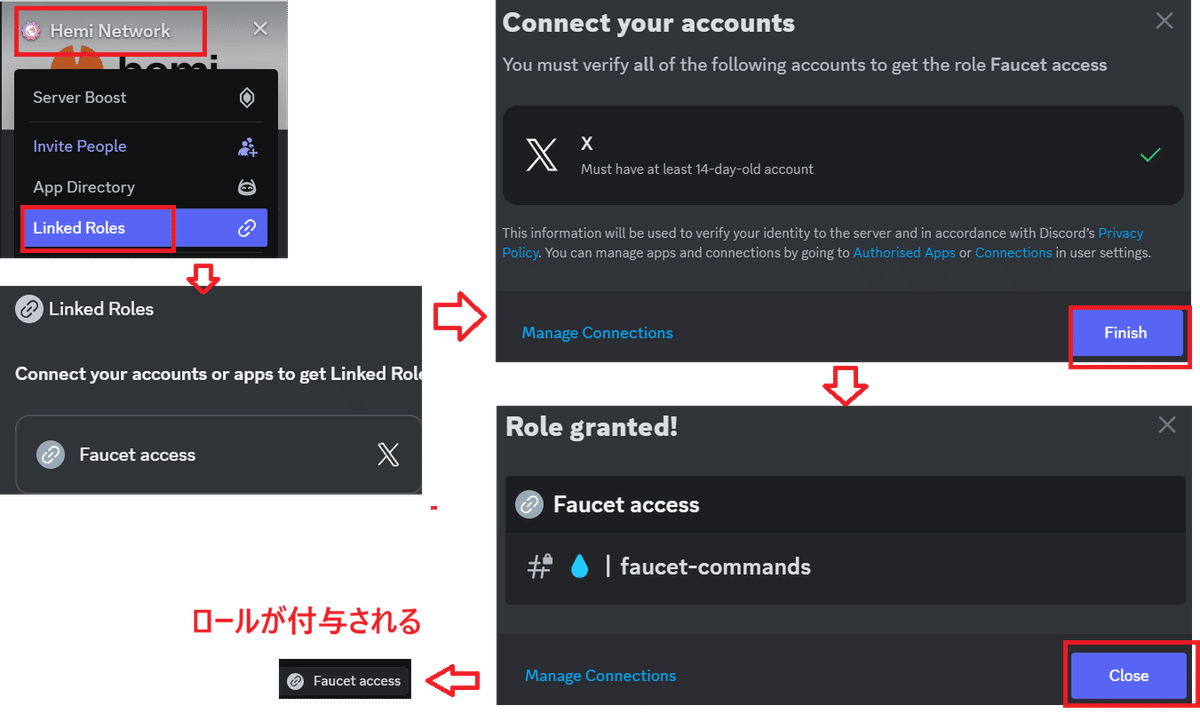Open the Authorised Apps link
The image size is (1200, 712).
click(x=904, y=253)
